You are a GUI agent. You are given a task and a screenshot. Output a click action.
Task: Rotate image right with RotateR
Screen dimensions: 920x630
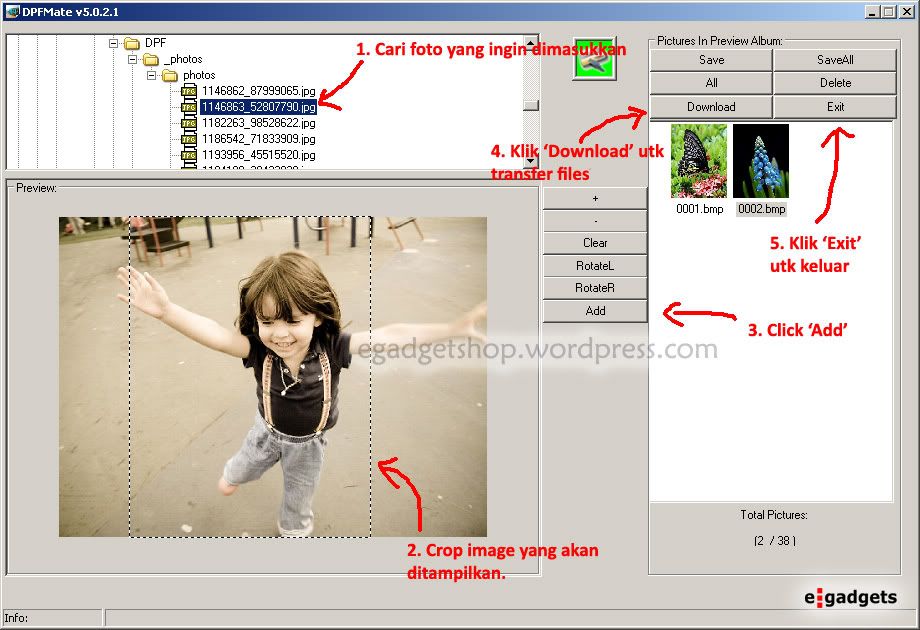[x=595, y=288]
